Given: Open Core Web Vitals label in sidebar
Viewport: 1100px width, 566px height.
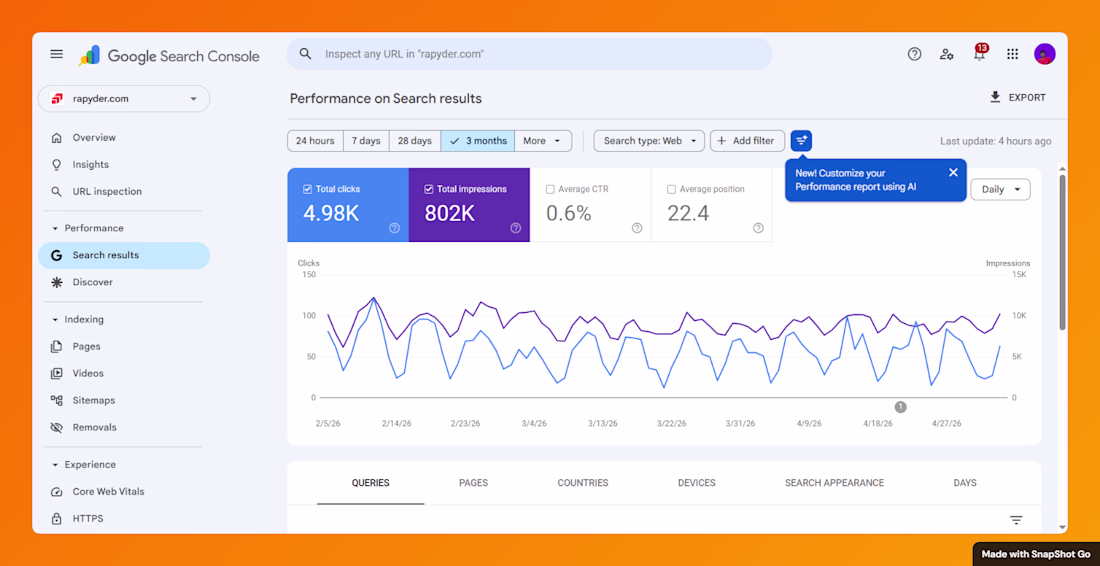Looking at the screenshot, I should click(x=109, y=492).
